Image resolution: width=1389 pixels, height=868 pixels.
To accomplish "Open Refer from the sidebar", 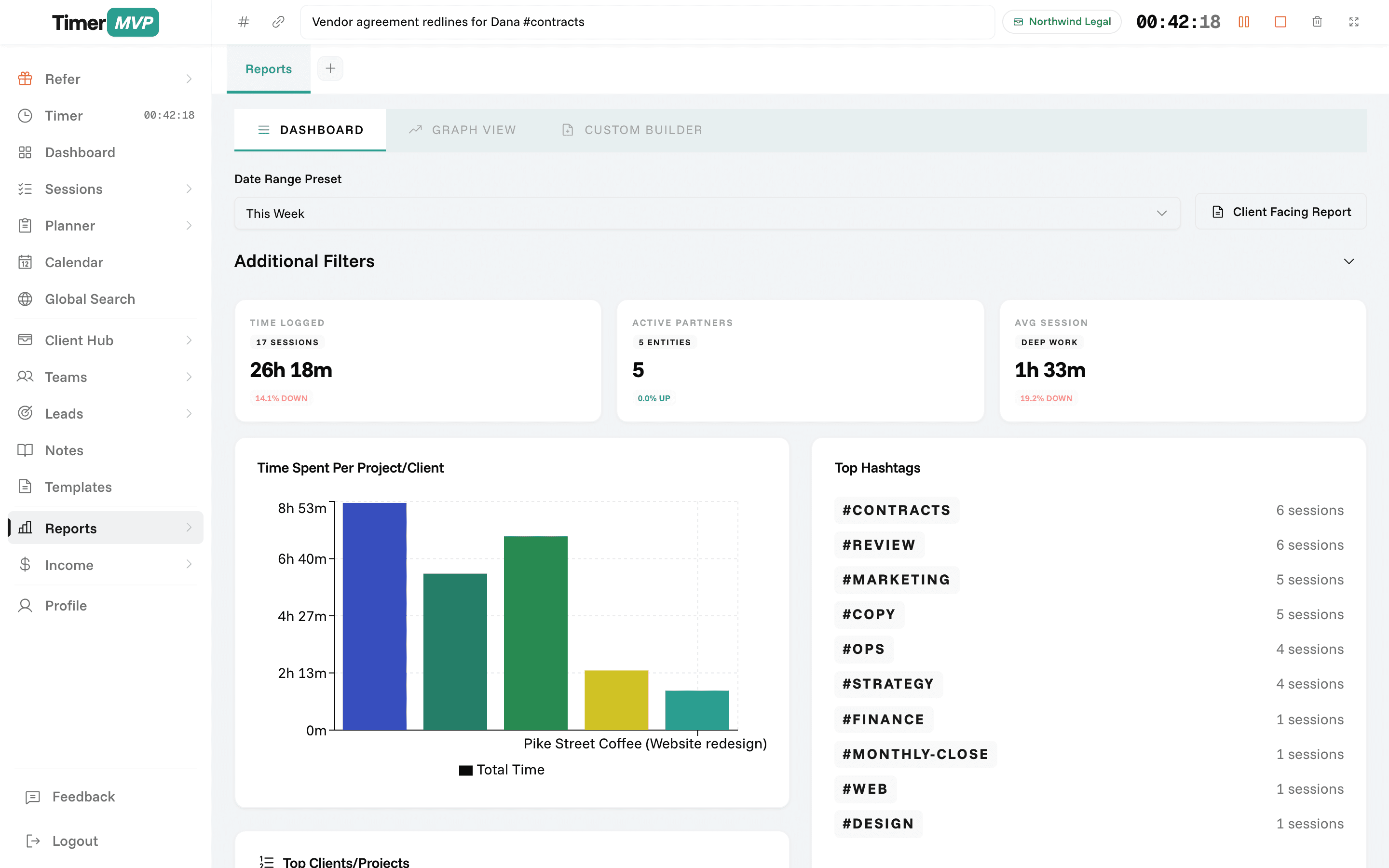I will pos(106,79).
